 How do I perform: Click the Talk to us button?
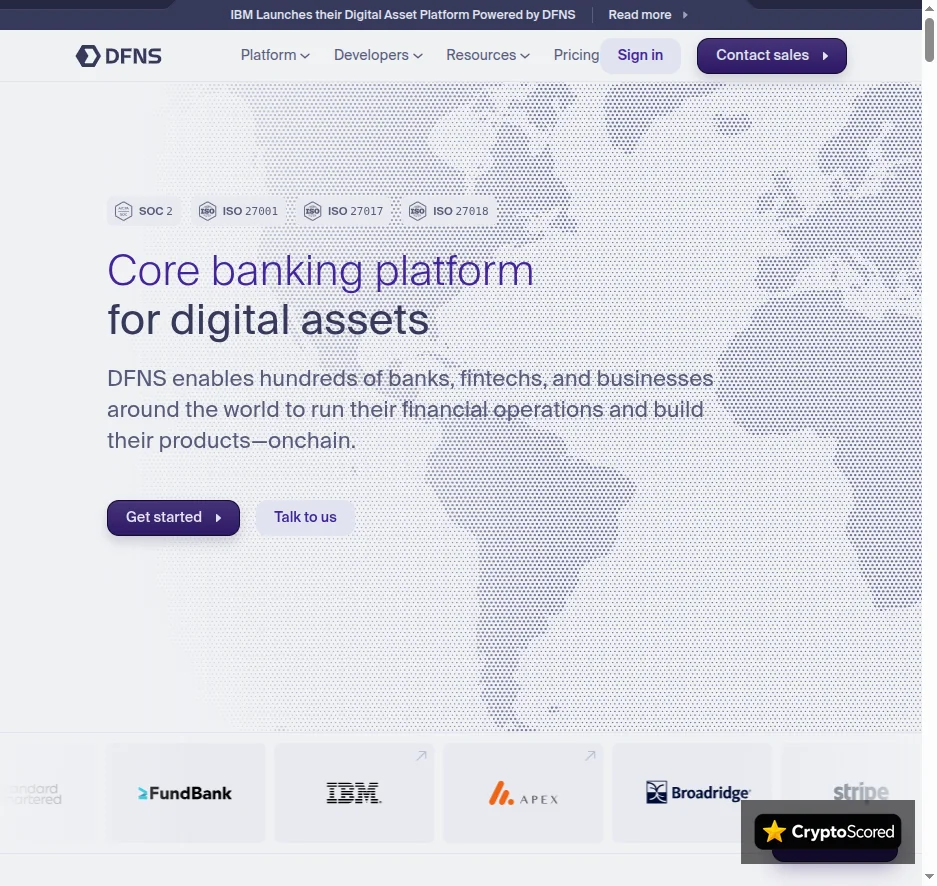pos(305,517)
